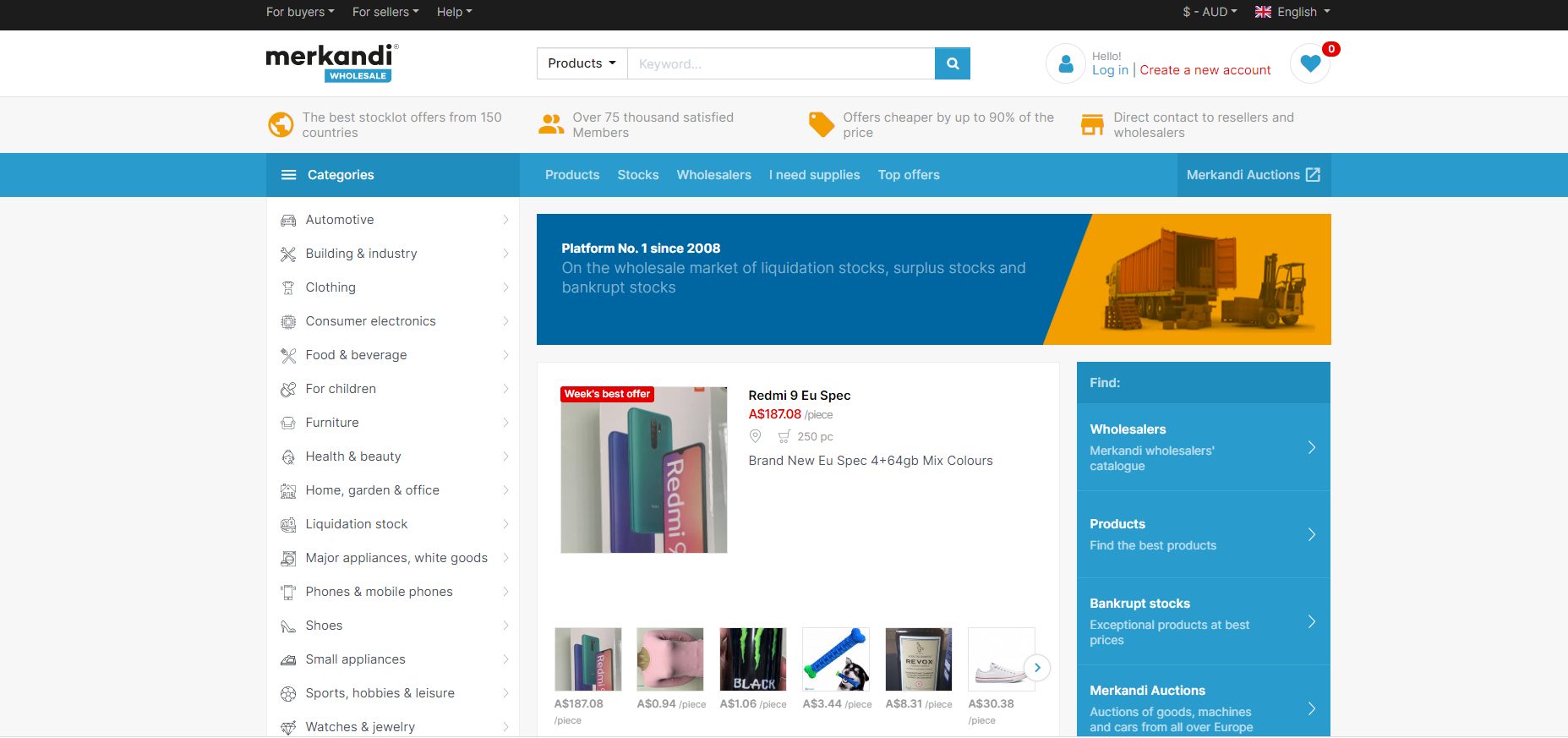Click the large Redmi 9 product image
This screenshot has width=1568, height=738.
coord(644,470)
